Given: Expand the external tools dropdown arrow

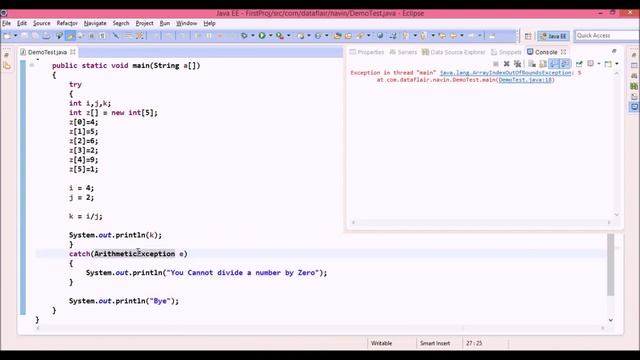Looking at the screenshot, I should [x=289, y=36].
